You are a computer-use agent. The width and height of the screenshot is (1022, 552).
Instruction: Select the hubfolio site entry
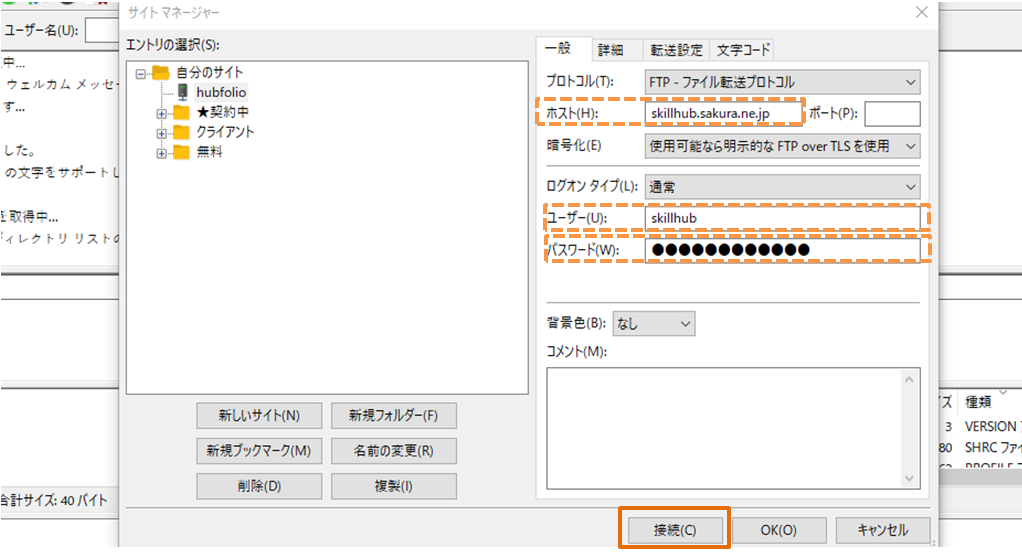point(221,93)
